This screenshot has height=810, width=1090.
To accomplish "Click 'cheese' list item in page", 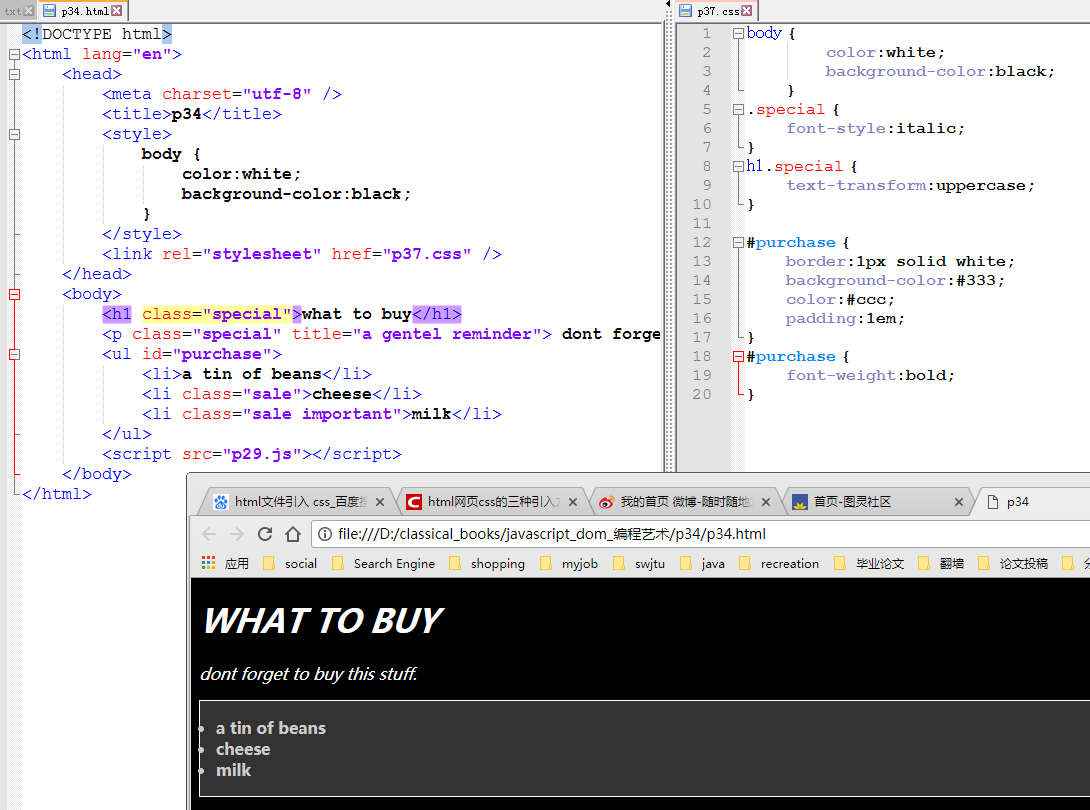I will [243, 749].
